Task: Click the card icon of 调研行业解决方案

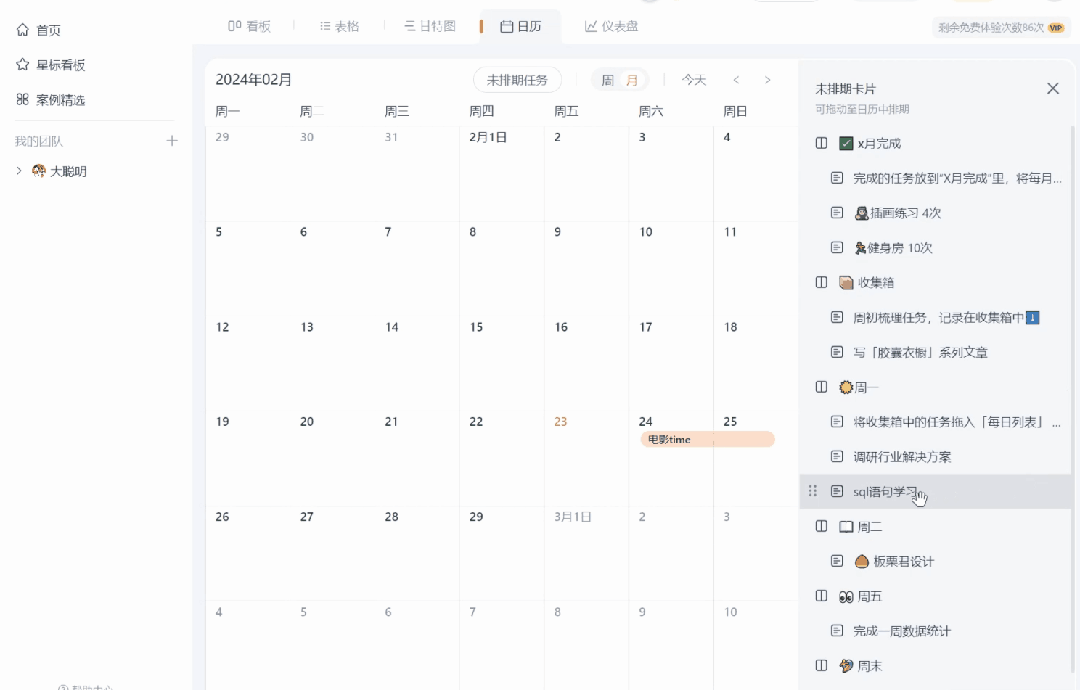Action: pyautogui.click(x=837, y=456)
